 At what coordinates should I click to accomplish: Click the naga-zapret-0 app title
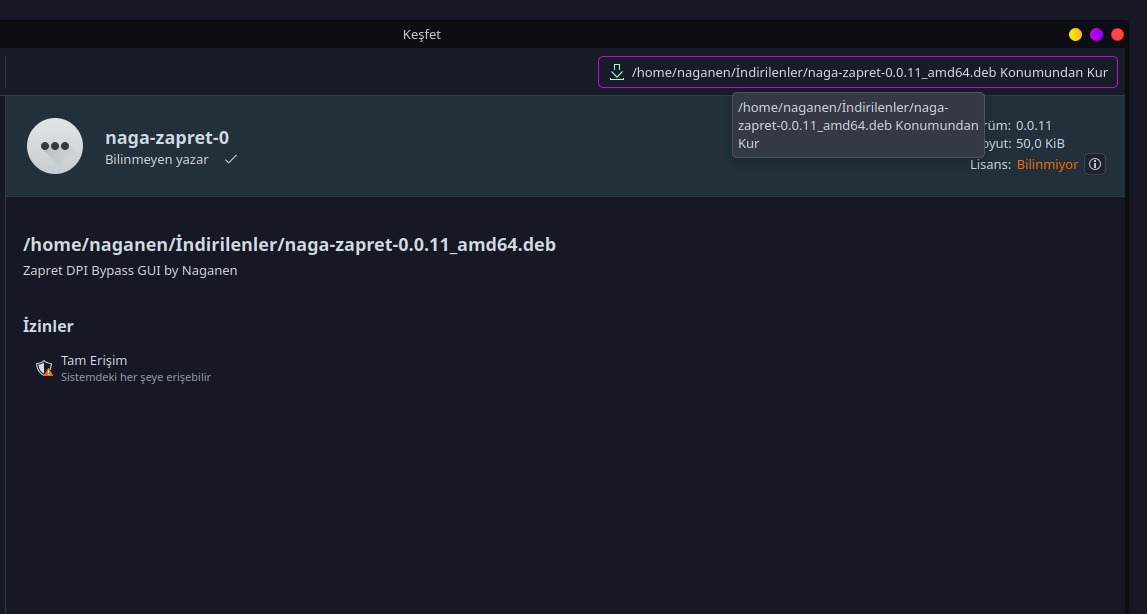pyautogui.click(x=167, y=138)
